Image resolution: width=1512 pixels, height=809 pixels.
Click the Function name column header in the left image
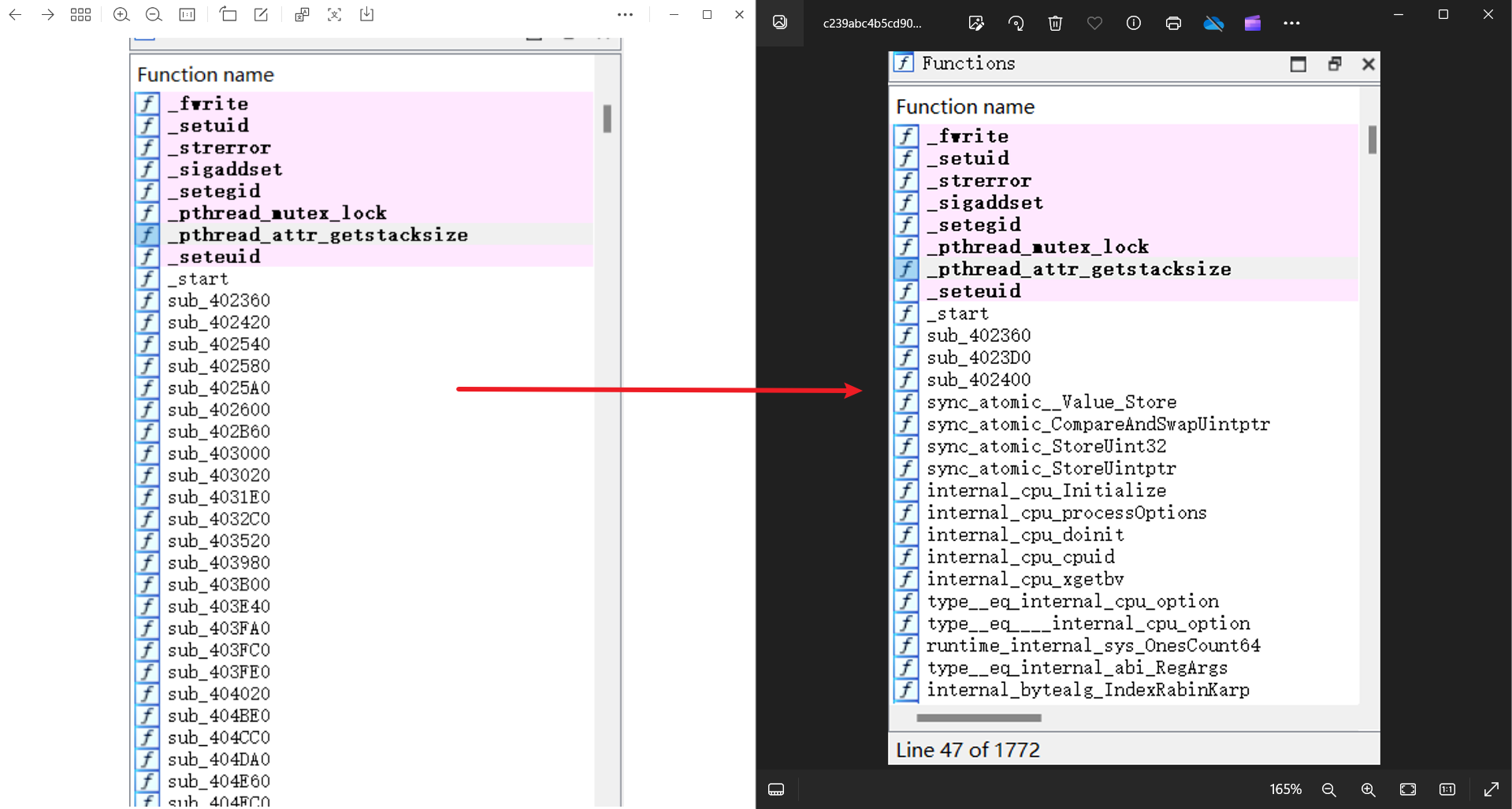(206, 74)
